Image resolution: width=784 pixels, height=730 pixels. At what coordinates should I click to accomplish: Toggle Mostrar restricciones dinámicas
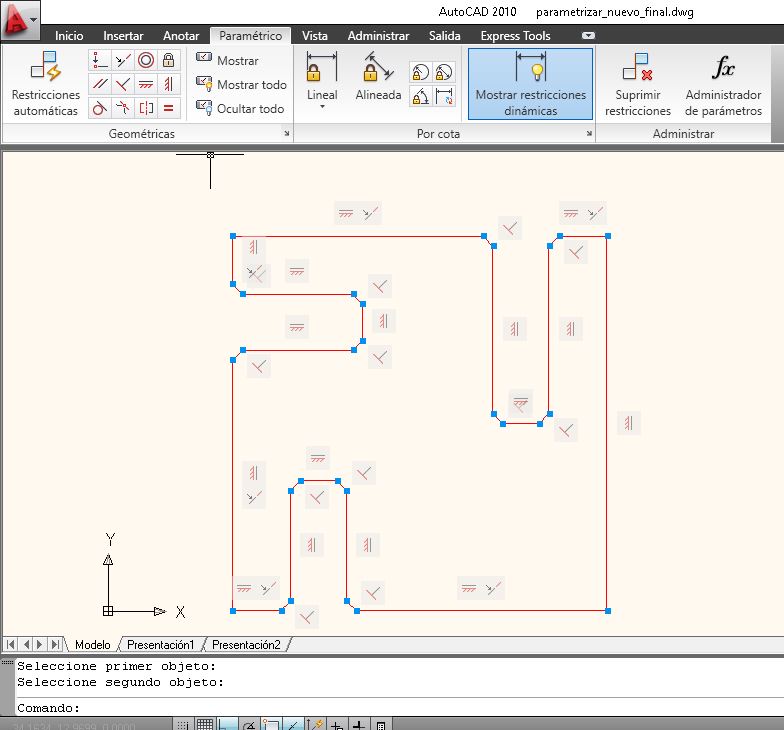[530, 84]
